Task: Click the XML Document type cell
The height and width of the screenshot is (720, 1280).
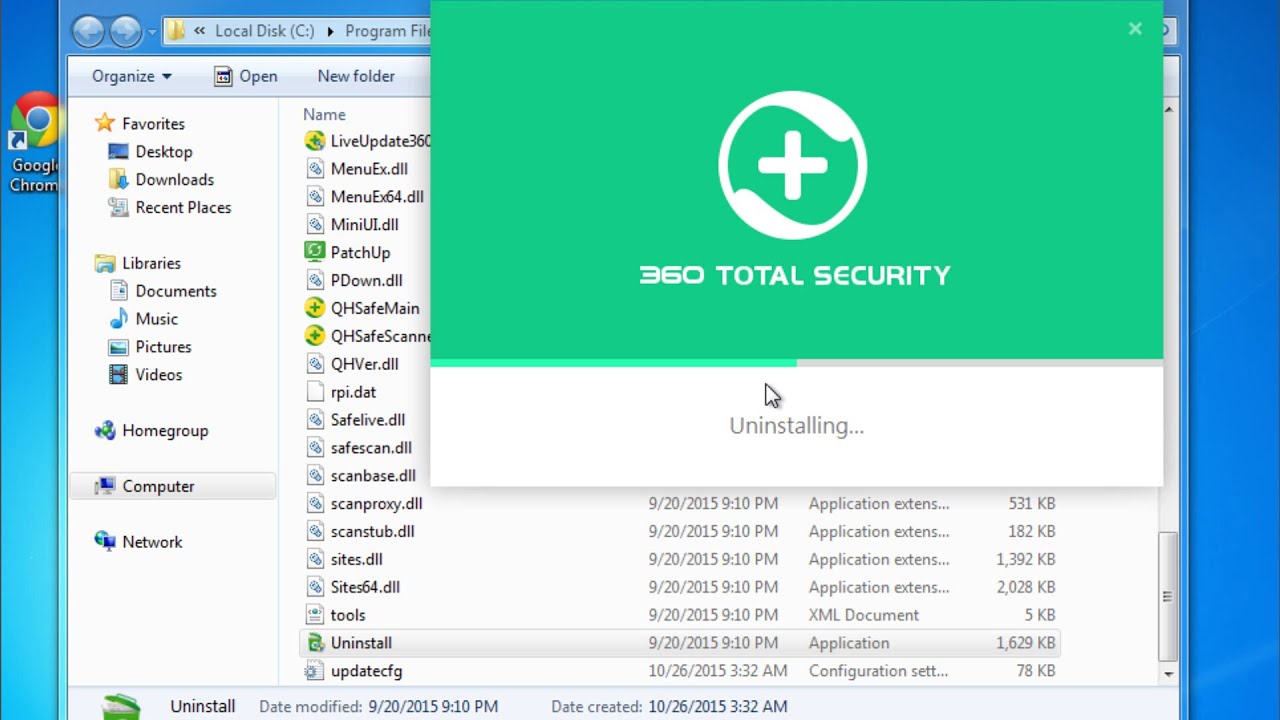Action: tap(864, 615)
